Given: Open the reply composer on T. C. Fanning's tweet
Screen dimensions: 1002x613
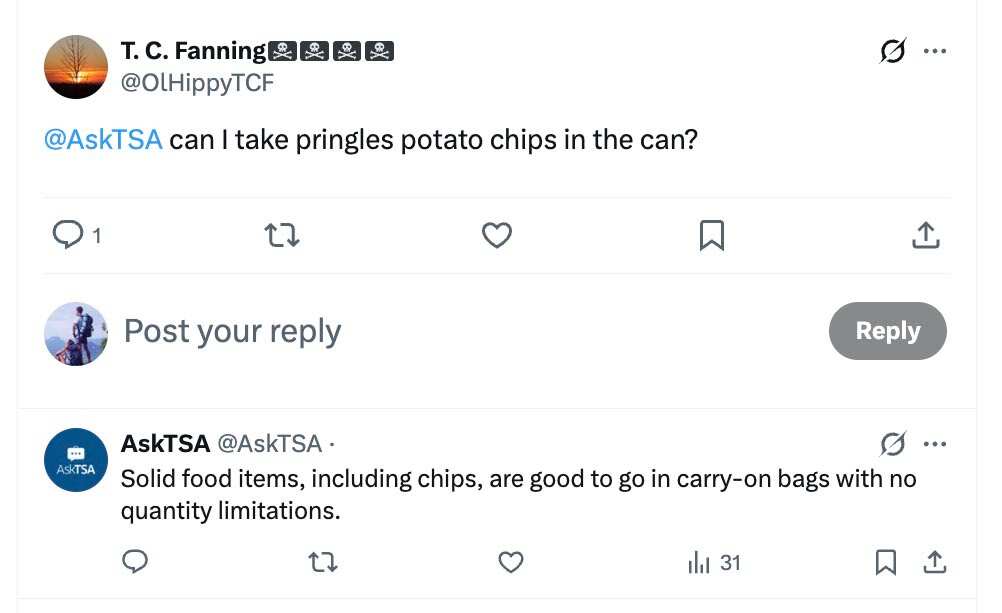Looking at the screenshot, I should click(68, 235).
